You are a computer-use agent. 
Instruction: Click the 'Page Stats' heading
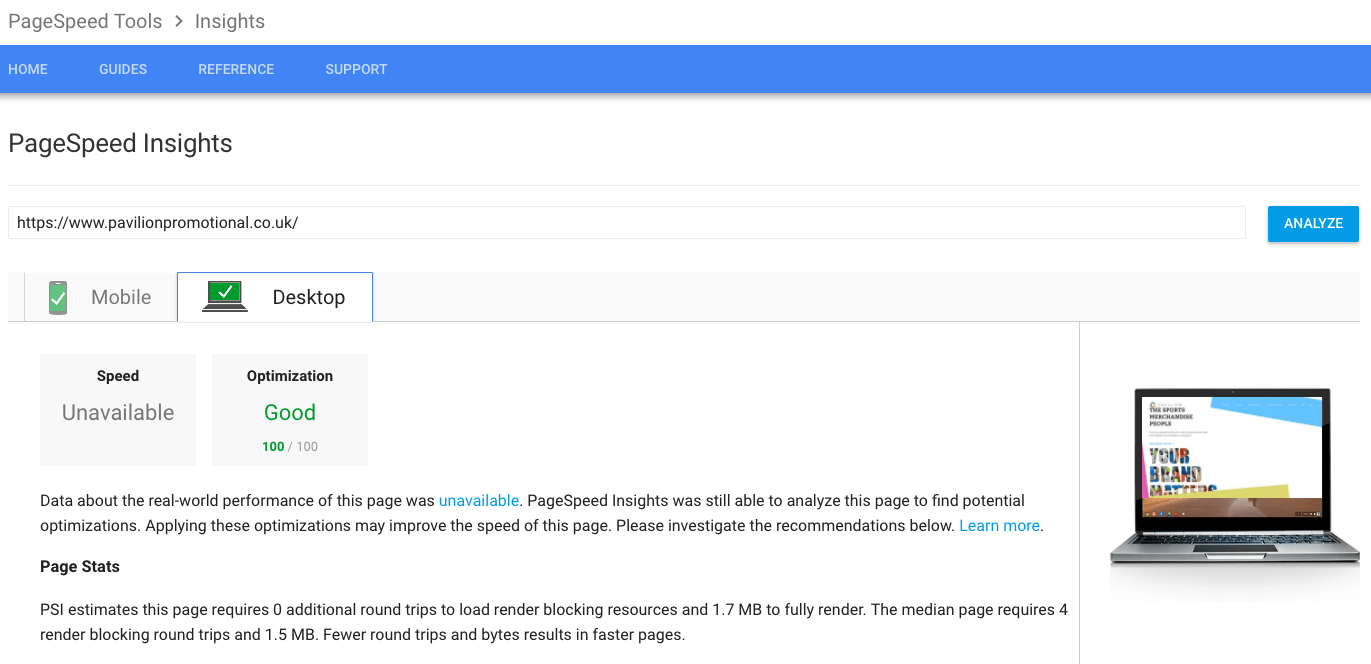tap(80, 566)
